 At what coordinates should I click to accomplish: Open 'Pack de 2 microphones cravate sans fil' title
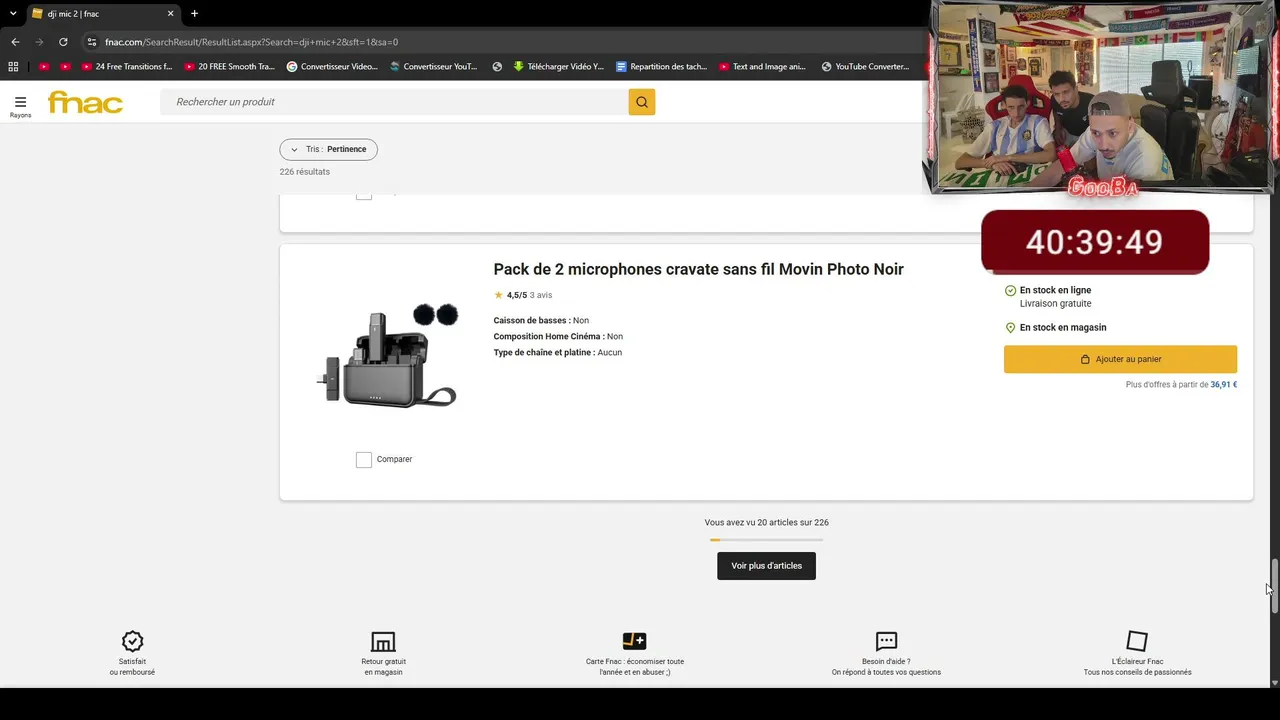[698, 269]
